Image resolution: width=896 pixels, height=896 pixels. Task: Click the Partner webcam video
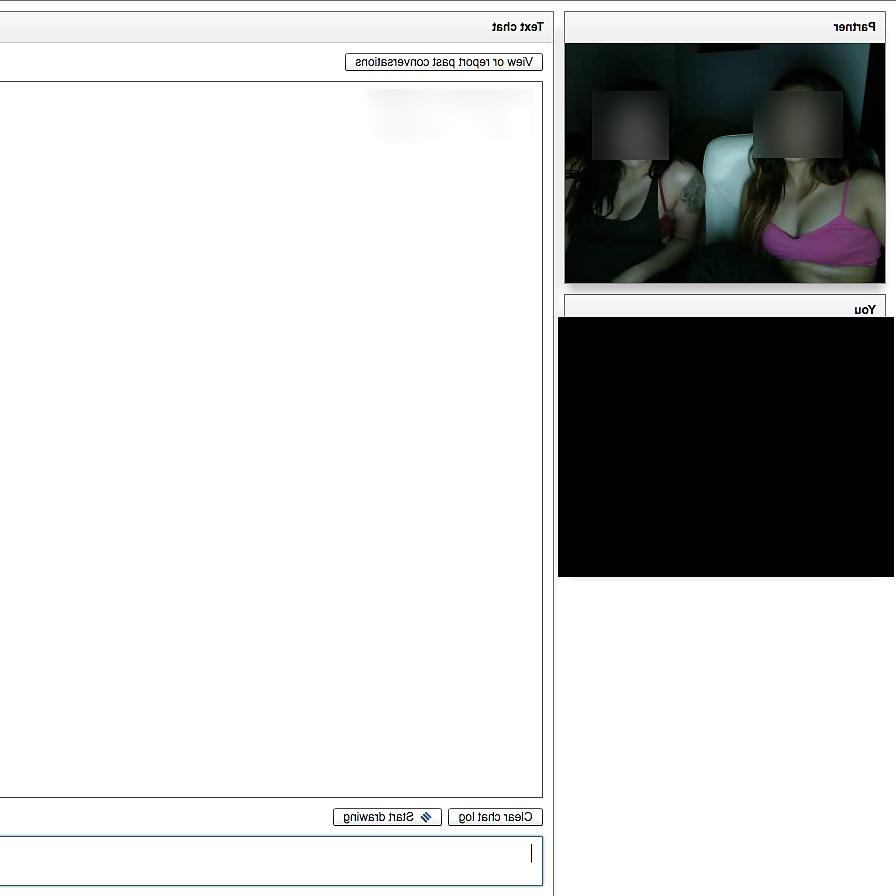click(x=725, y=163)
